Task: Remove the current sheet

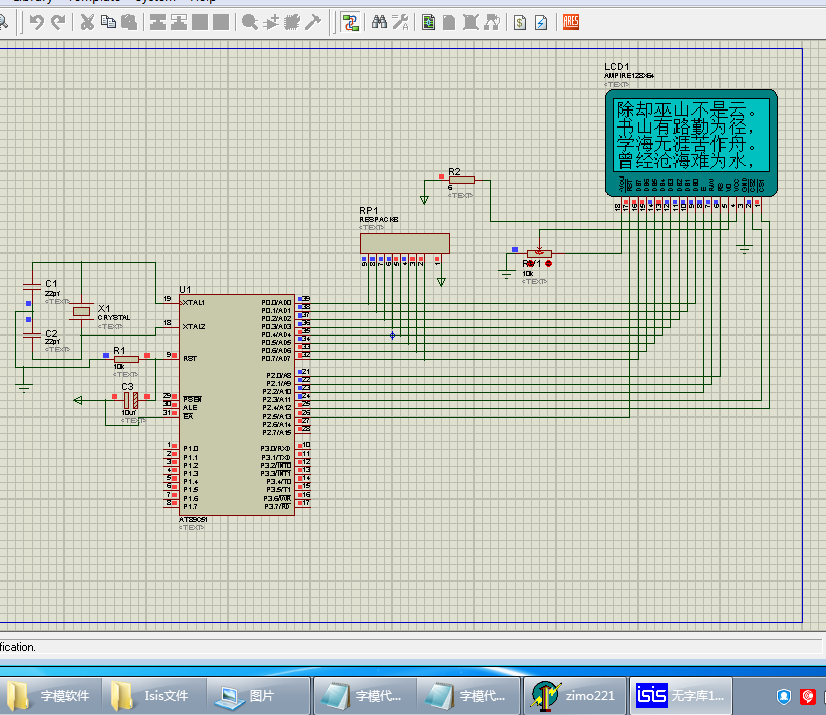Action: coord(470,22)
